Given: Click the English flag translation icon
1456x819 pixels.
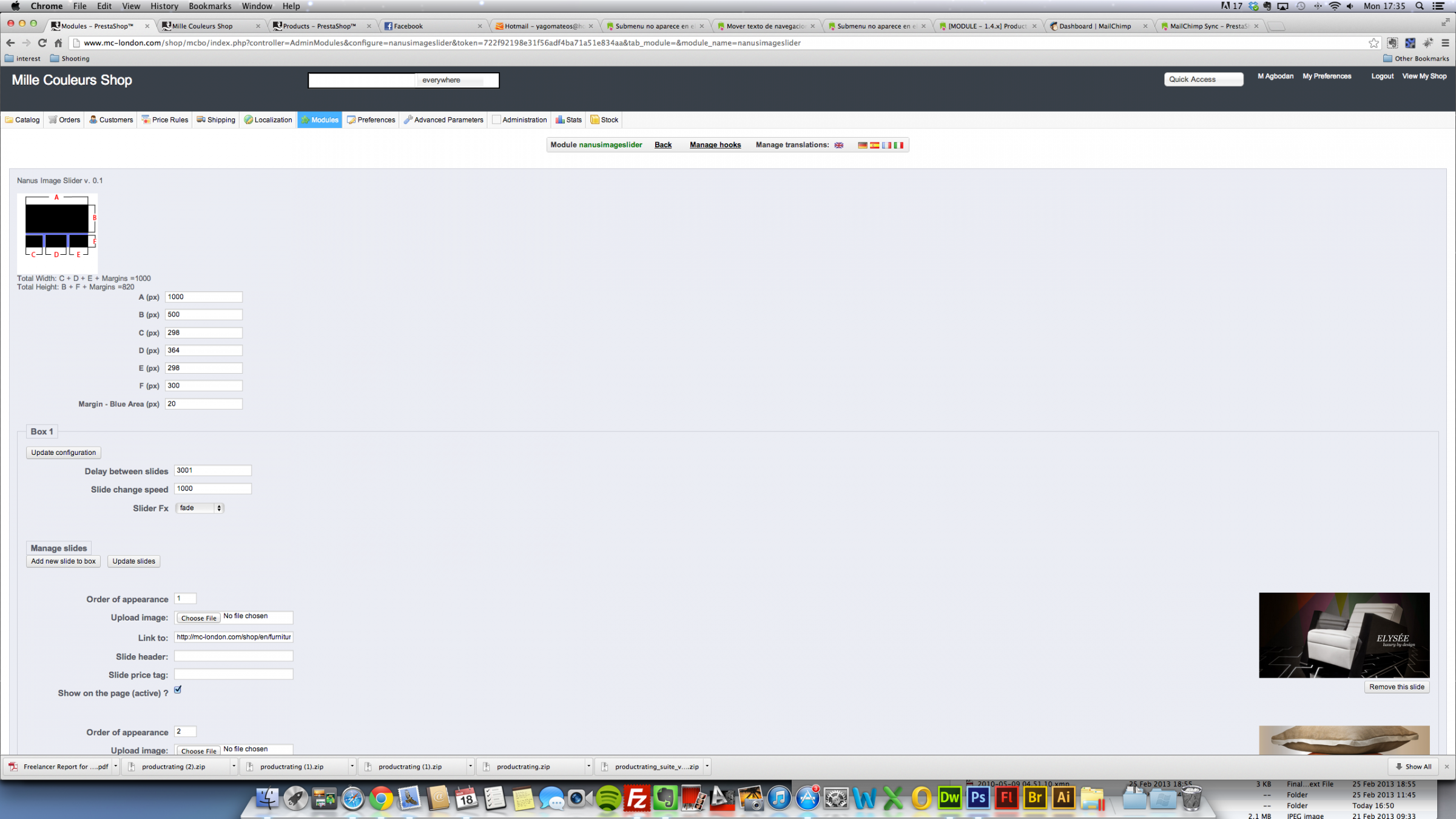Looking at the screenshot, I should coord(838,145).
